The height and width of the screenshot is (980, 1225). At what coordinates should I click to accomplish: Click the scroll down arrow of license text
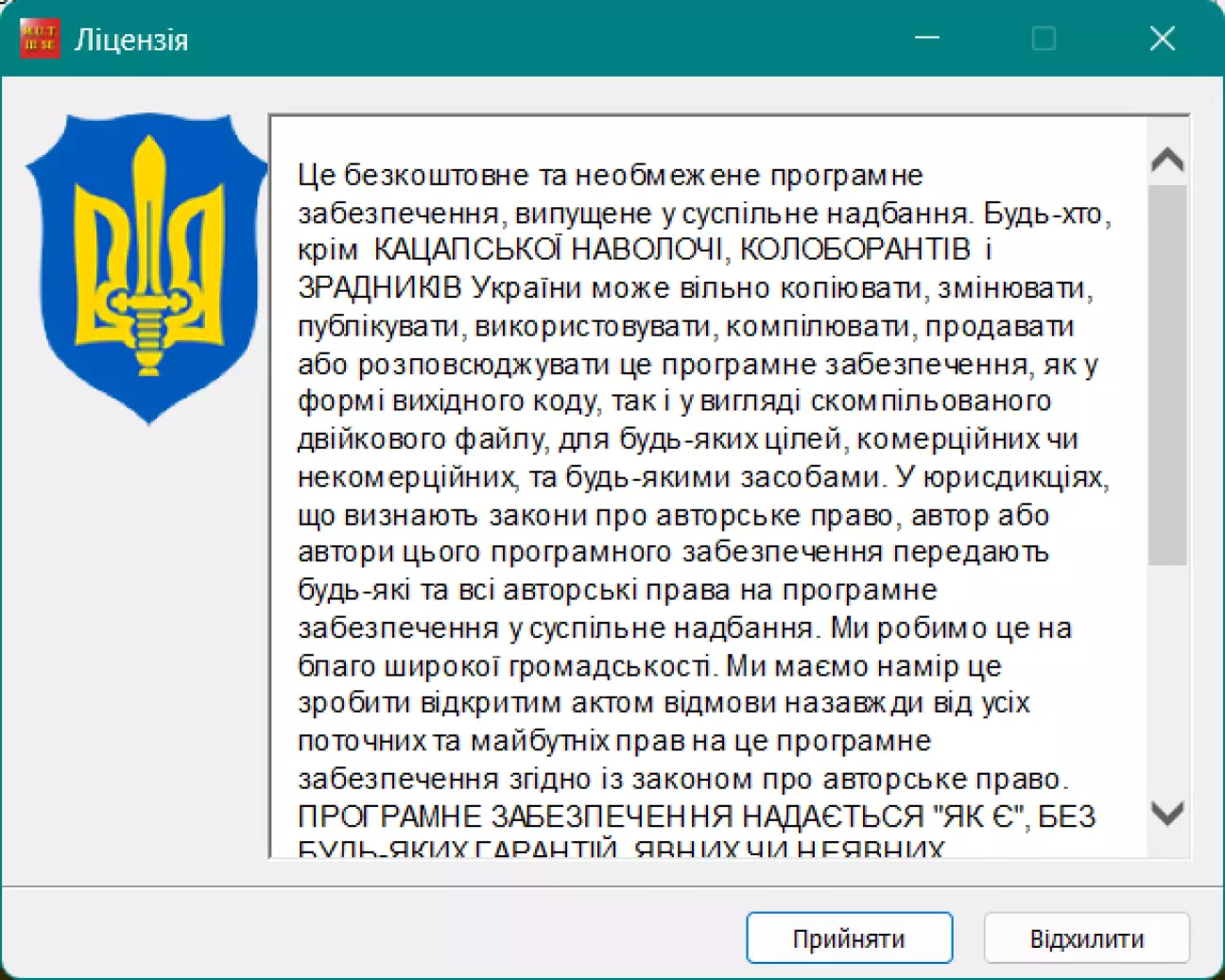click(x=1167, y=813)
